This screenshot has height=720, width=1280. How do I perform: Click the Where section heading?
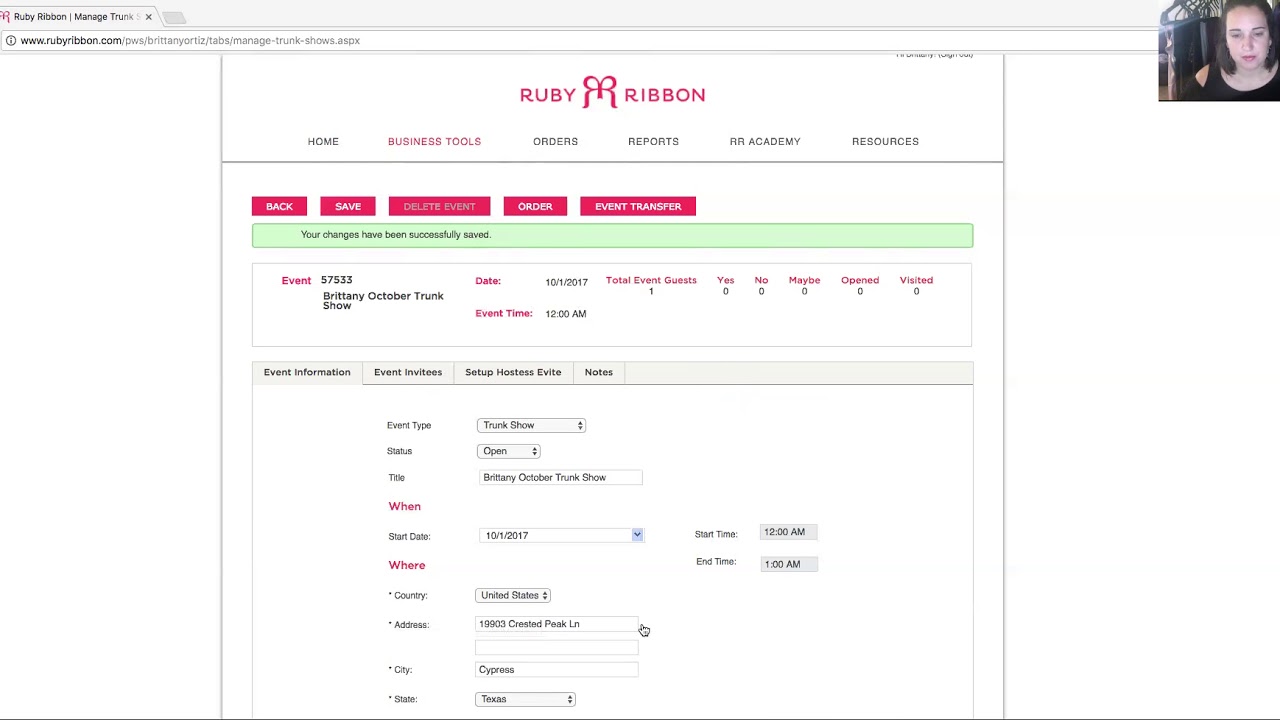click(x=407, y=565)
